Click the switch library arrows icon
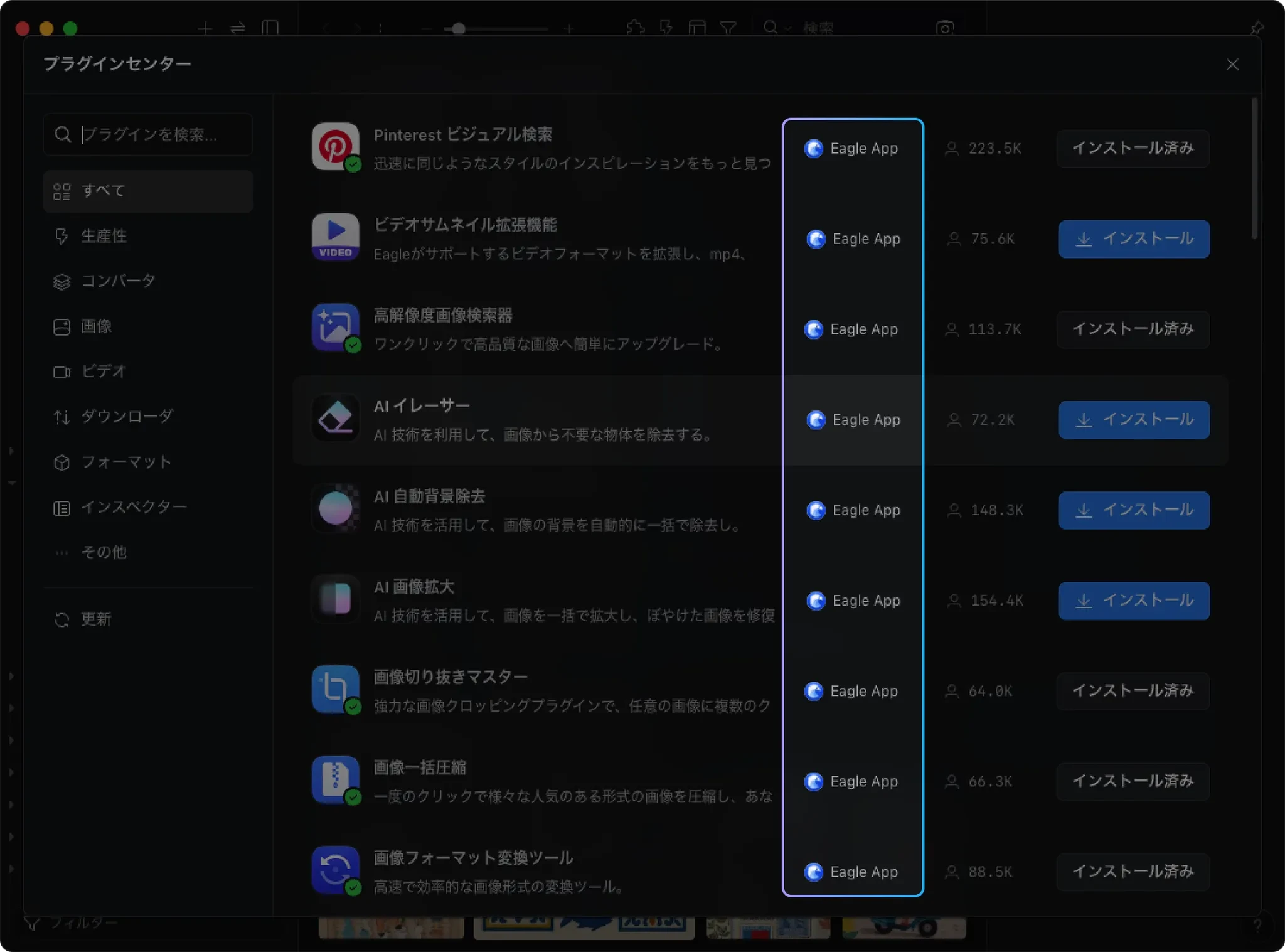Screen dimensions: 1285x952 238,28
